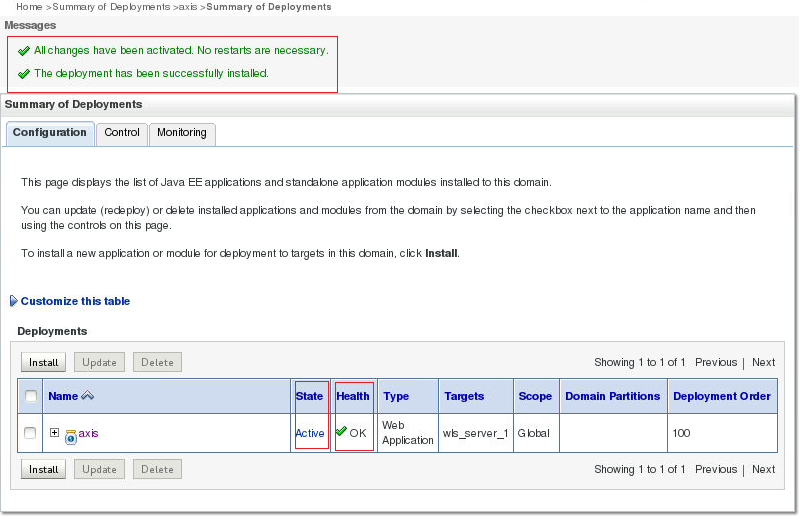
Task: Switch to the Control tab
Action: coord(121,133)
